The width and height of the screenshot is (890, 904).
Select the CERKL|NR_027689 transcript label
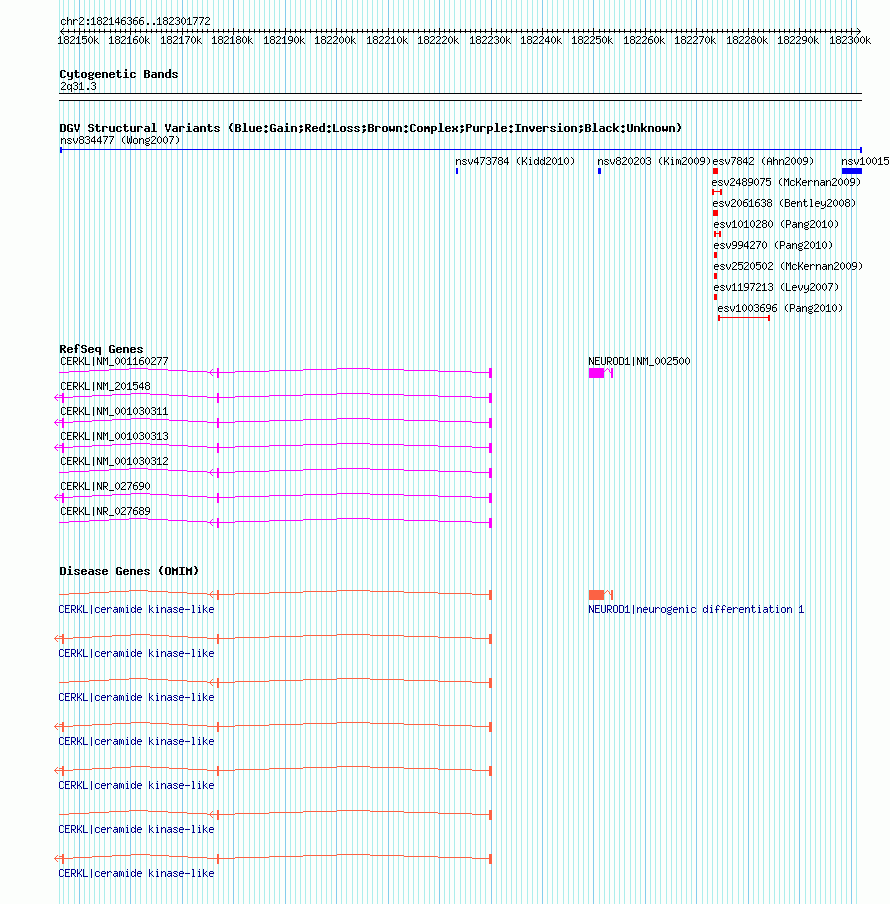click(x=105, y=511)
